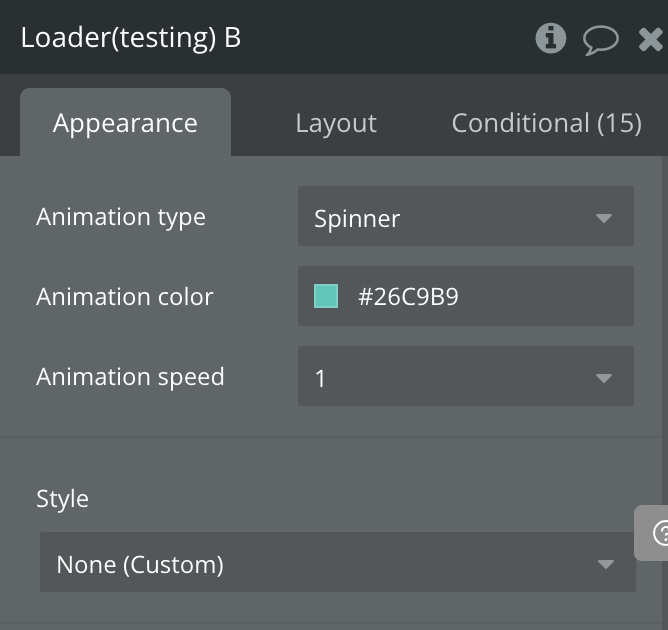Open the Animation type dropdown showing Spinner
The width and height of the screenshot is (668, 630).
pos(450,217)
